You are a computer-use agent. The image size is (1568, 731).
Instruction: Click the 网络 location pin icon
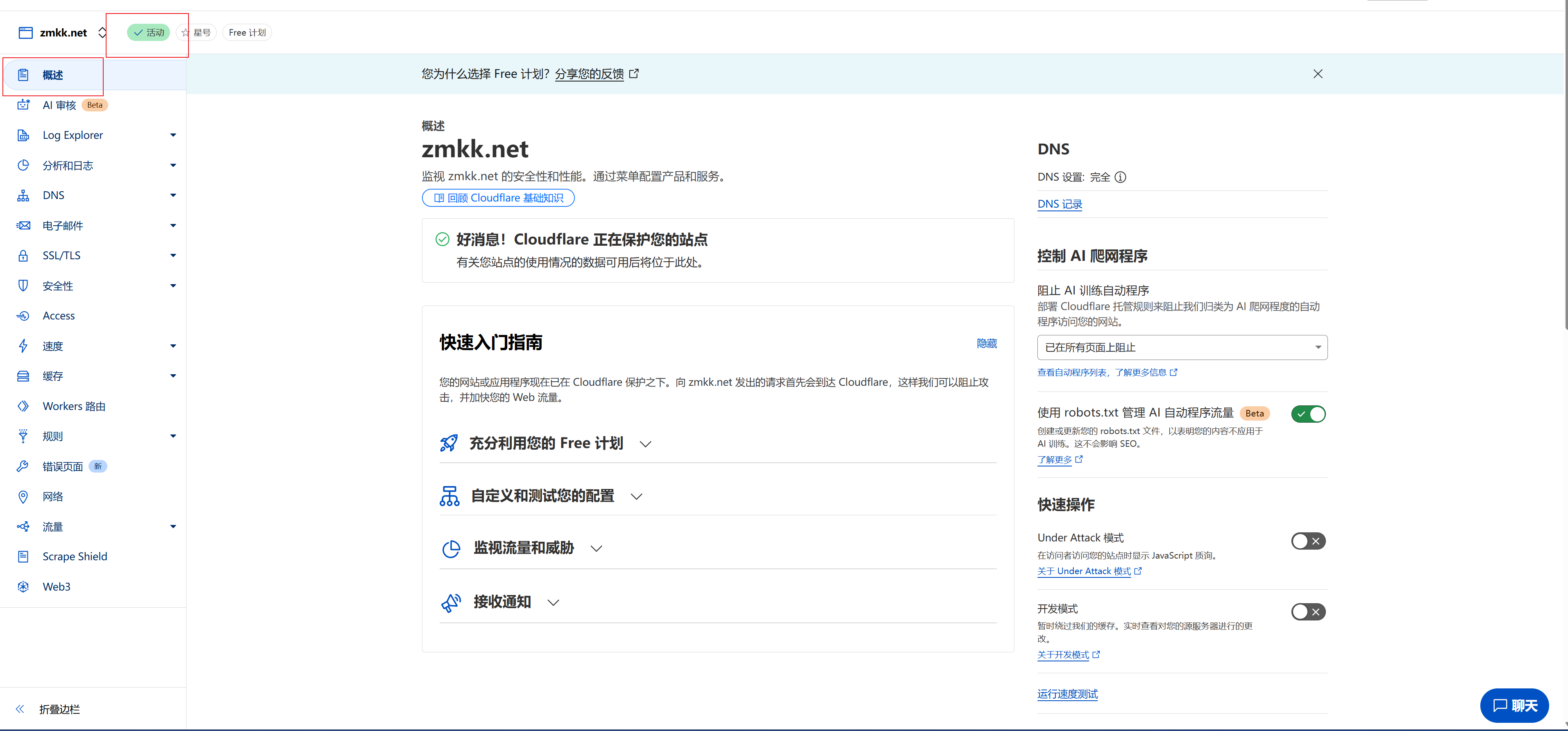pos(23,496)
